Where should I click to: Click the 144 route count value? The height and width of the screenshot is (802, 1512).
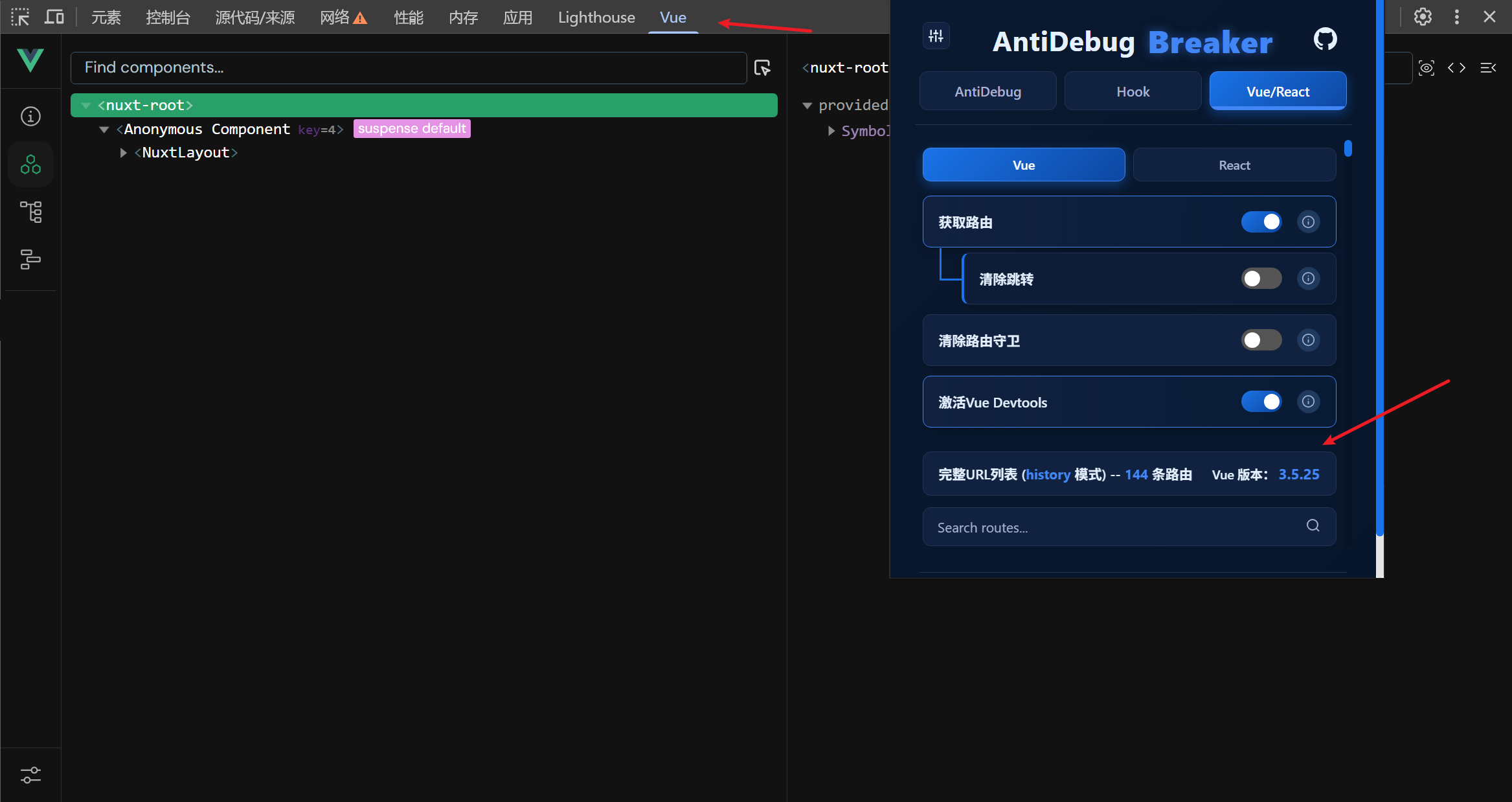(1136, 475)
